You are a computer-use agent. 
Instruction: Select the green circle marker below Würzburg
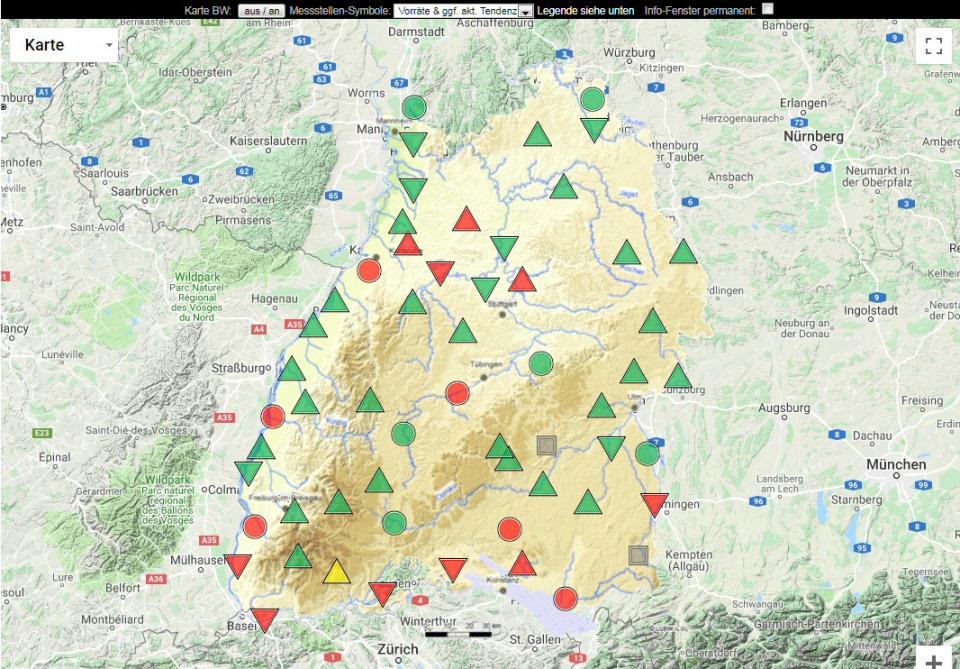pos(593,99)
